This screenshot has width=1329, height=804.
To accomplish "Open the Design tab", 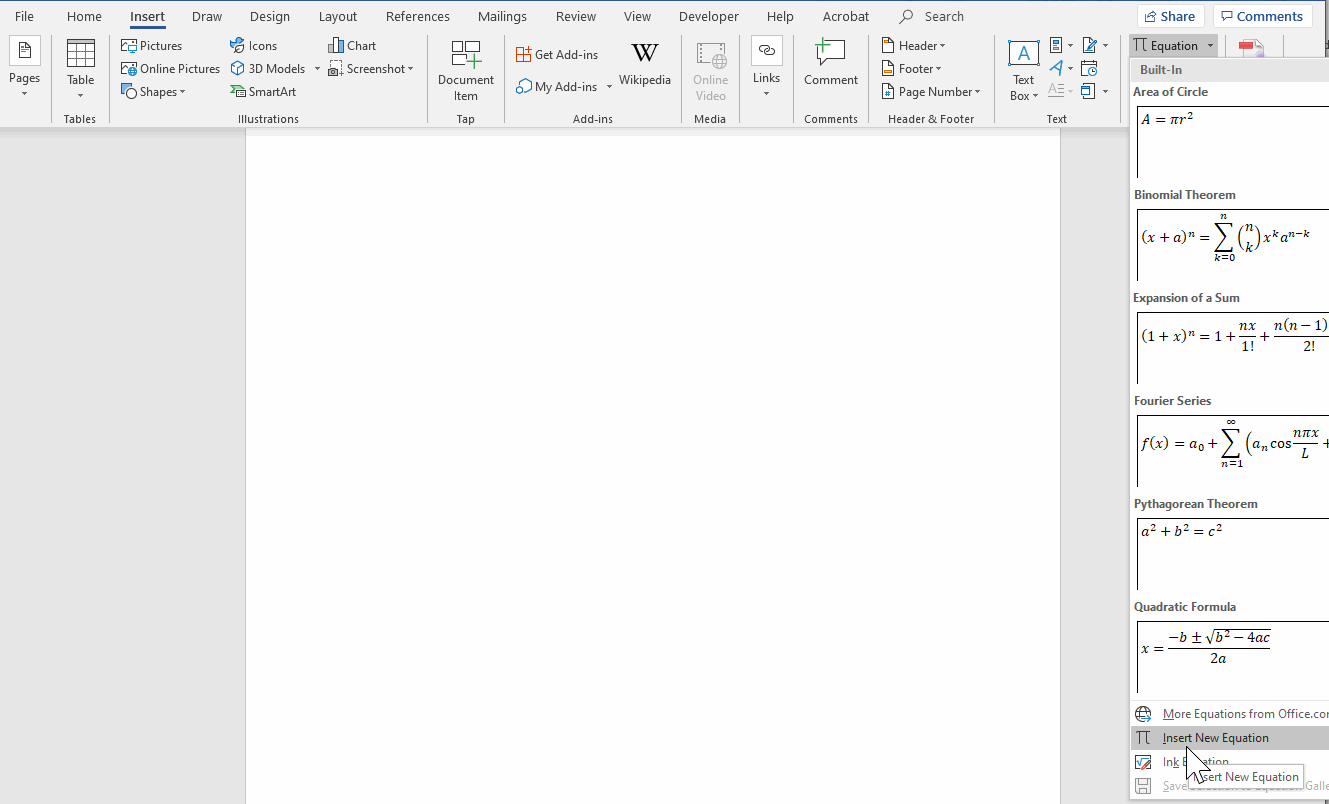I will pos(269,16).
